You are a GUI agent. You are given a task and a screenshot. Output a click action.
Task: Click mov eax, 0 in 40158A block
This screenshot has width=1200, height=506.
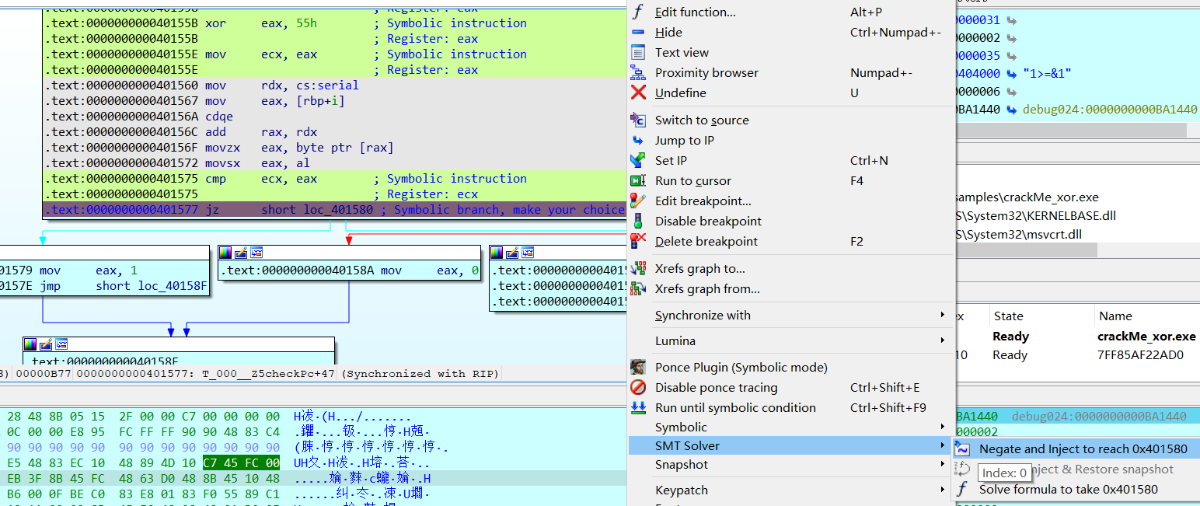(x=430, y=270)
